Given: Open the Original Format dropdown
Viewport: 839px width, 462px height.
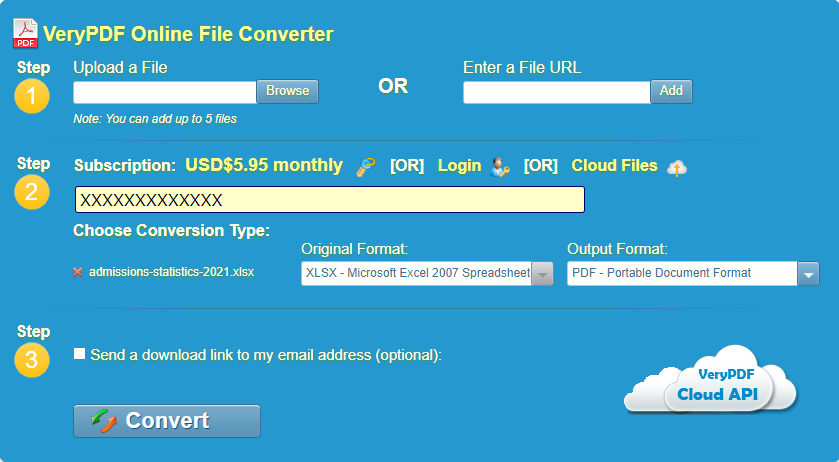Looking at the screenshot, I should coord(427,273).
